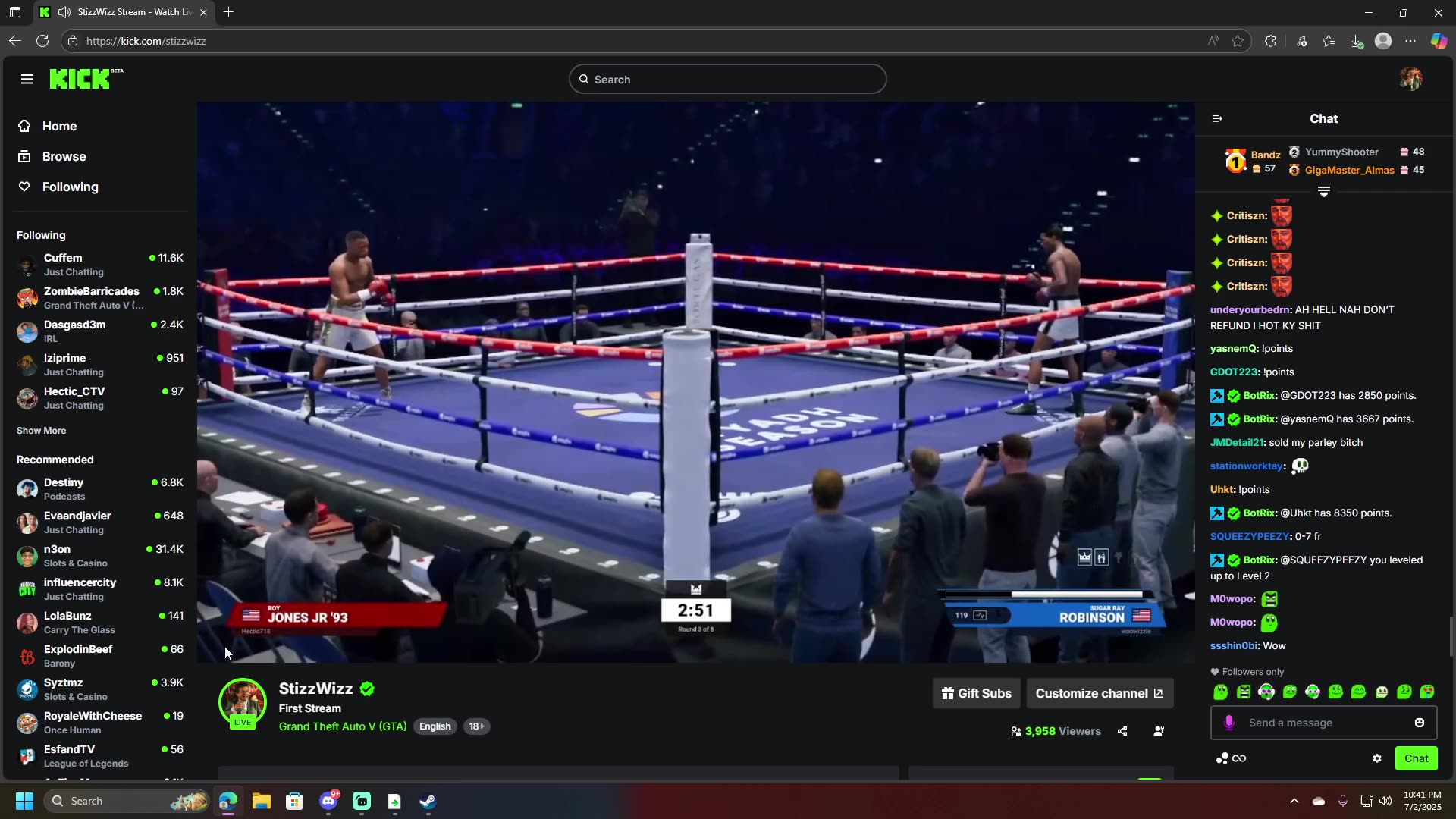
Task: Expand 'Show More' under Following
Action: click(41, 430)
